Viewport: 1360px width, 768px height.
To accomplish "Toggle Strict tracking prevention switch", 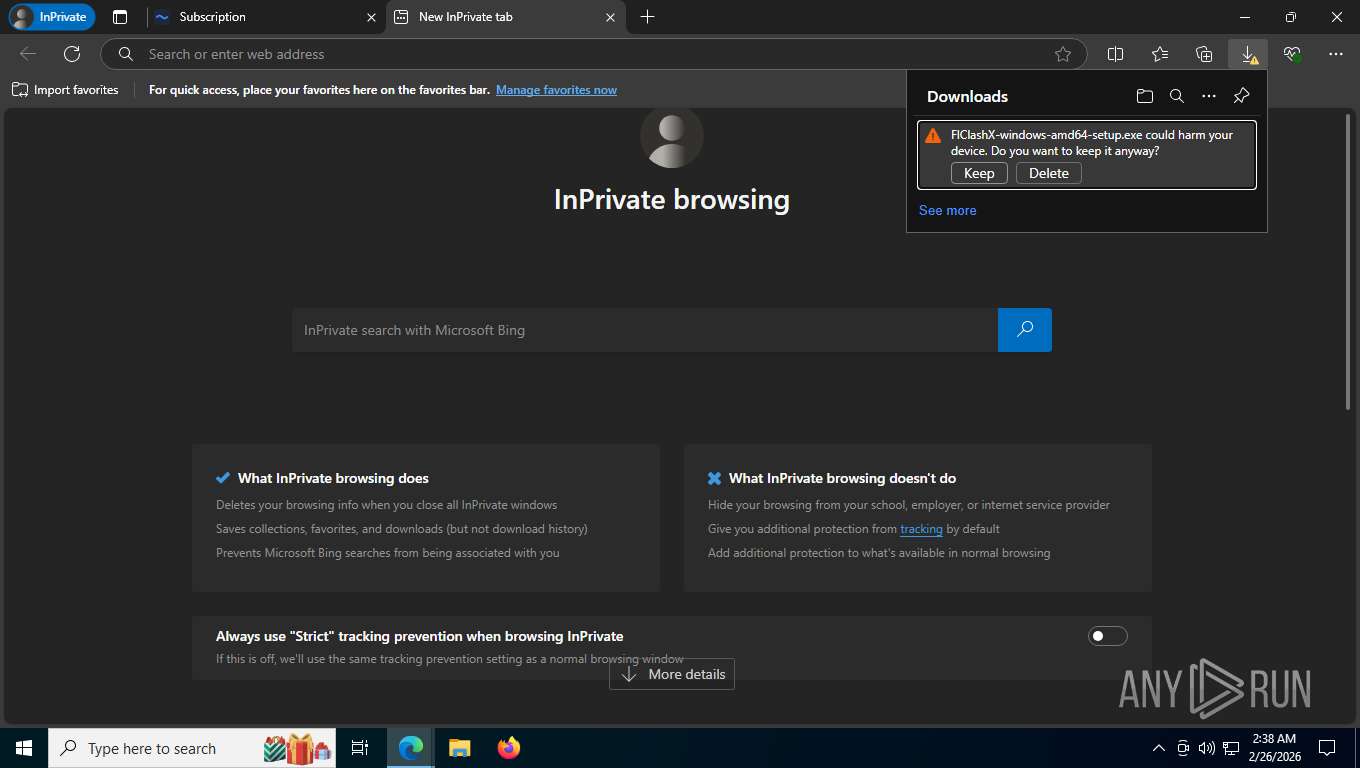I will pos(1107,636).
